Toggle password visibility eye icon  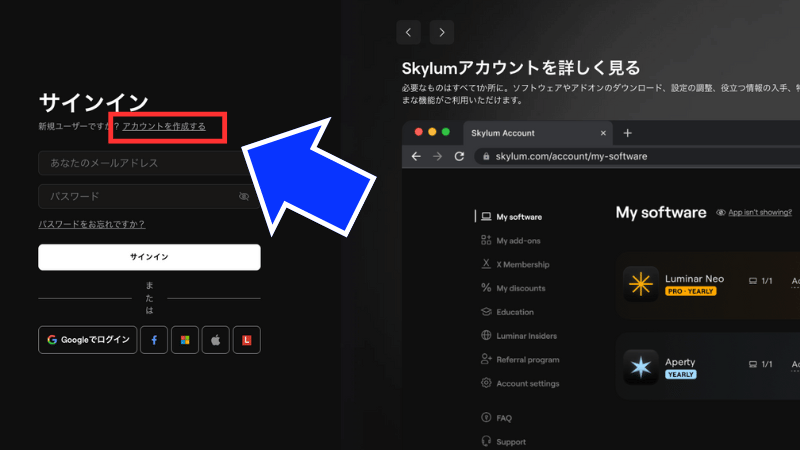point(244,196)
